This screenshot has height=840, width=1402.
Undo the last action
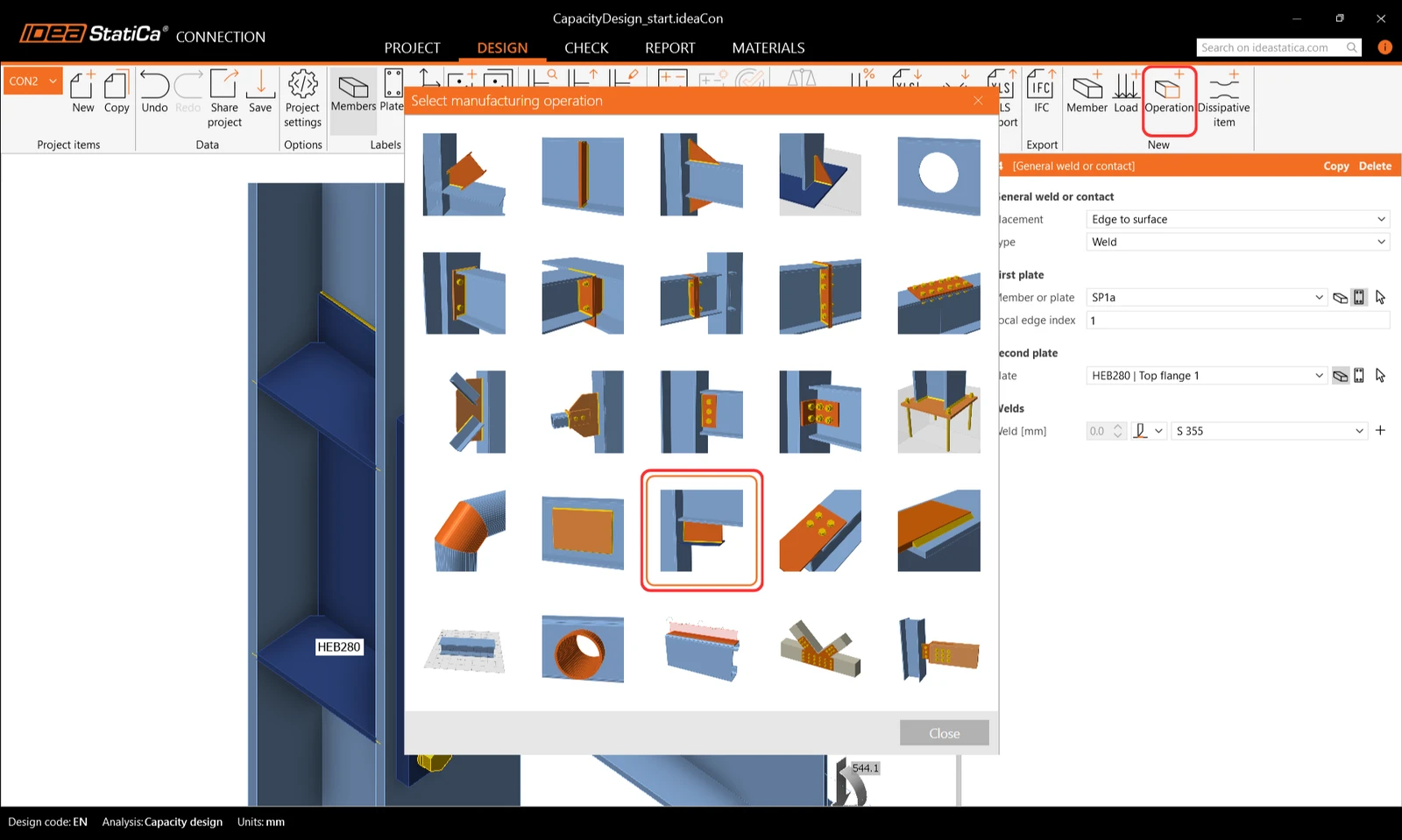tap(154, 92)
